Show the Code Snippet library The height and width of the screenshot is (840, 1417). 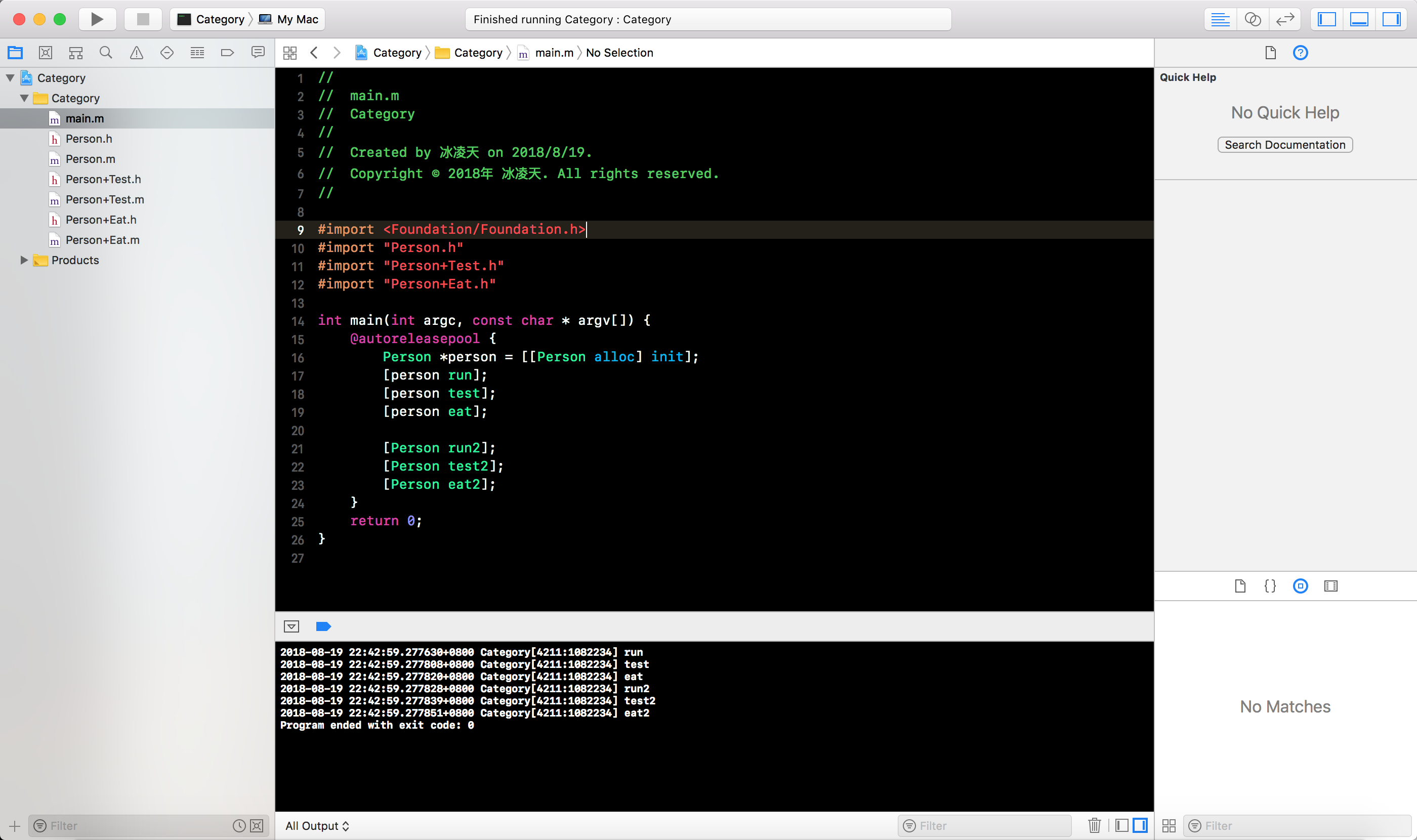[x=1270, y=586]
